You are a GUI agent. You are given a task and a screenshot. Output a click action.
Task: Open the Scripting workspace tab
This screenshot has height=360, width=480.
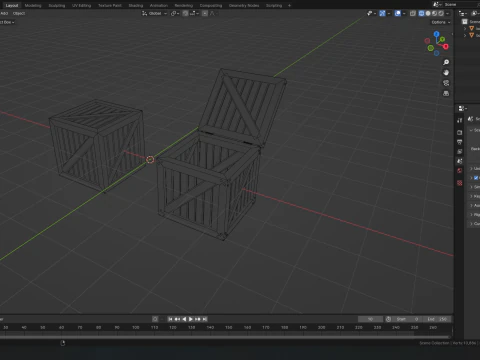(x=274, y=5)
